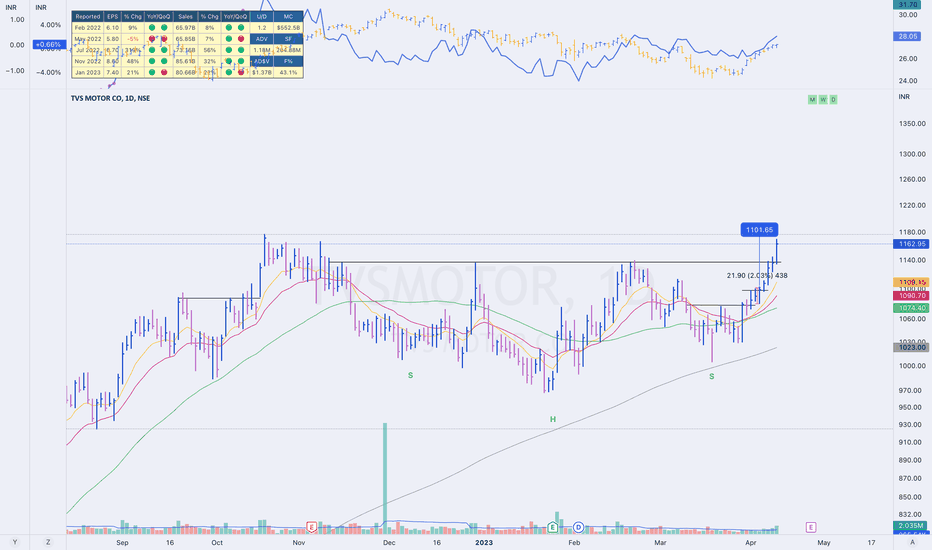Click the red earnings 'E' marker near November
This screenshot has height=550, width=932.
(311, 527)
